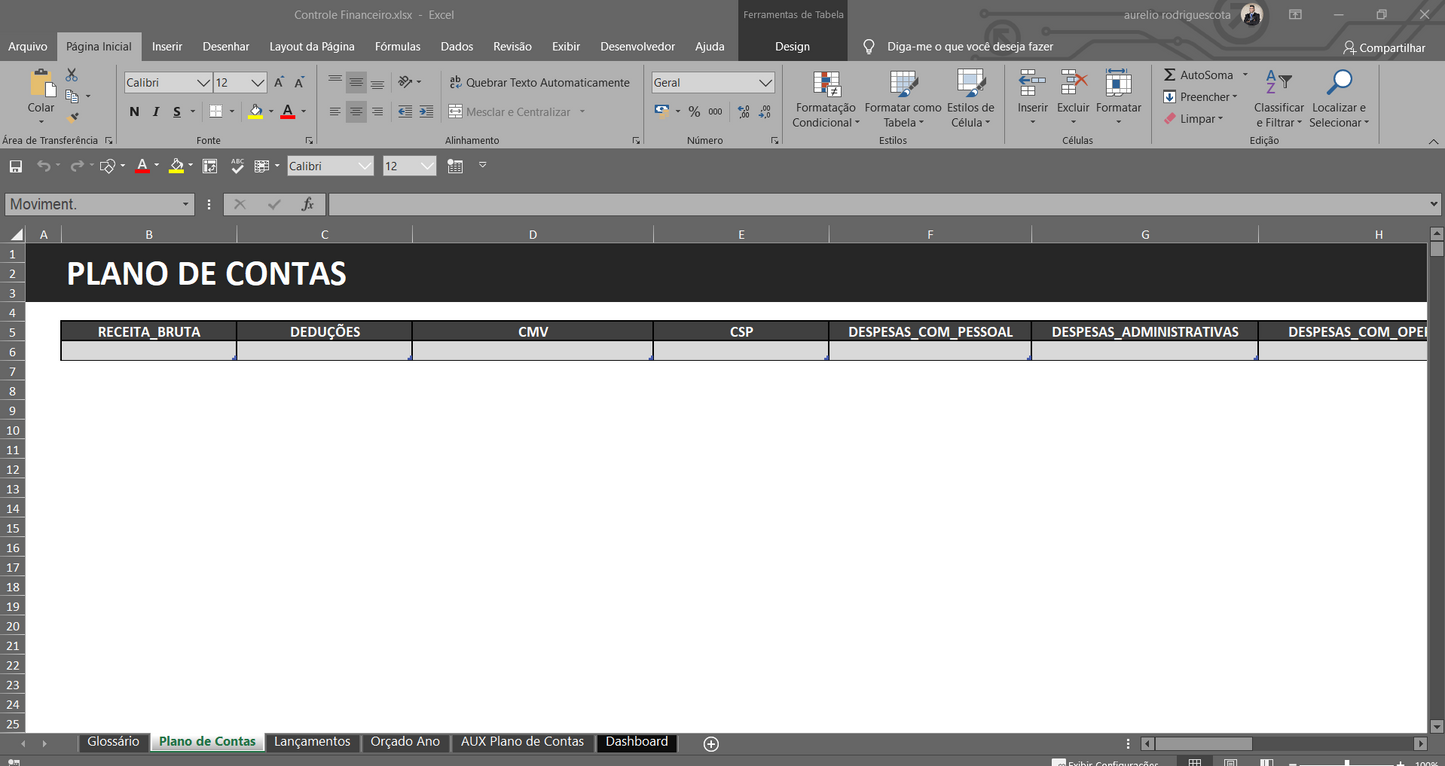The height and width of the screenshot is (766, 1445).
Task: Switch to the Fórmulas ribbon tab
Action: (397, 46)
